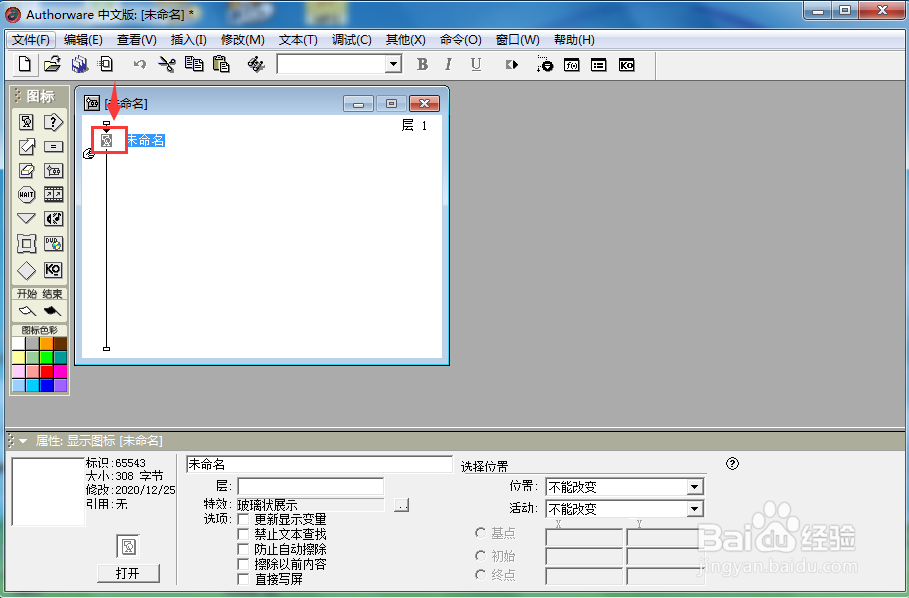Create a new file with the New toolbar icon

[x=25, y=64]
